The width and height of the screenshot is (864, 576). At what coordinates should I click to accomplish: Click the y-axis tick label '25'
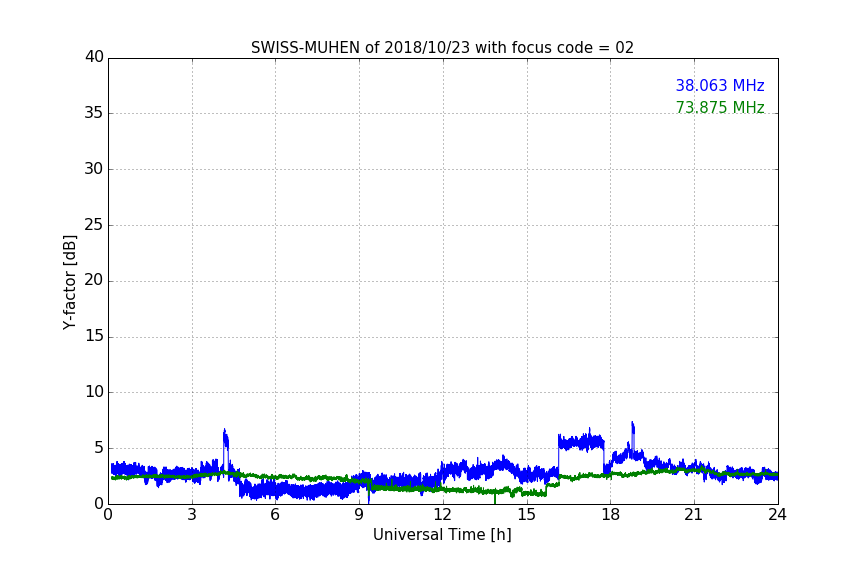click(x=94, y=225)
